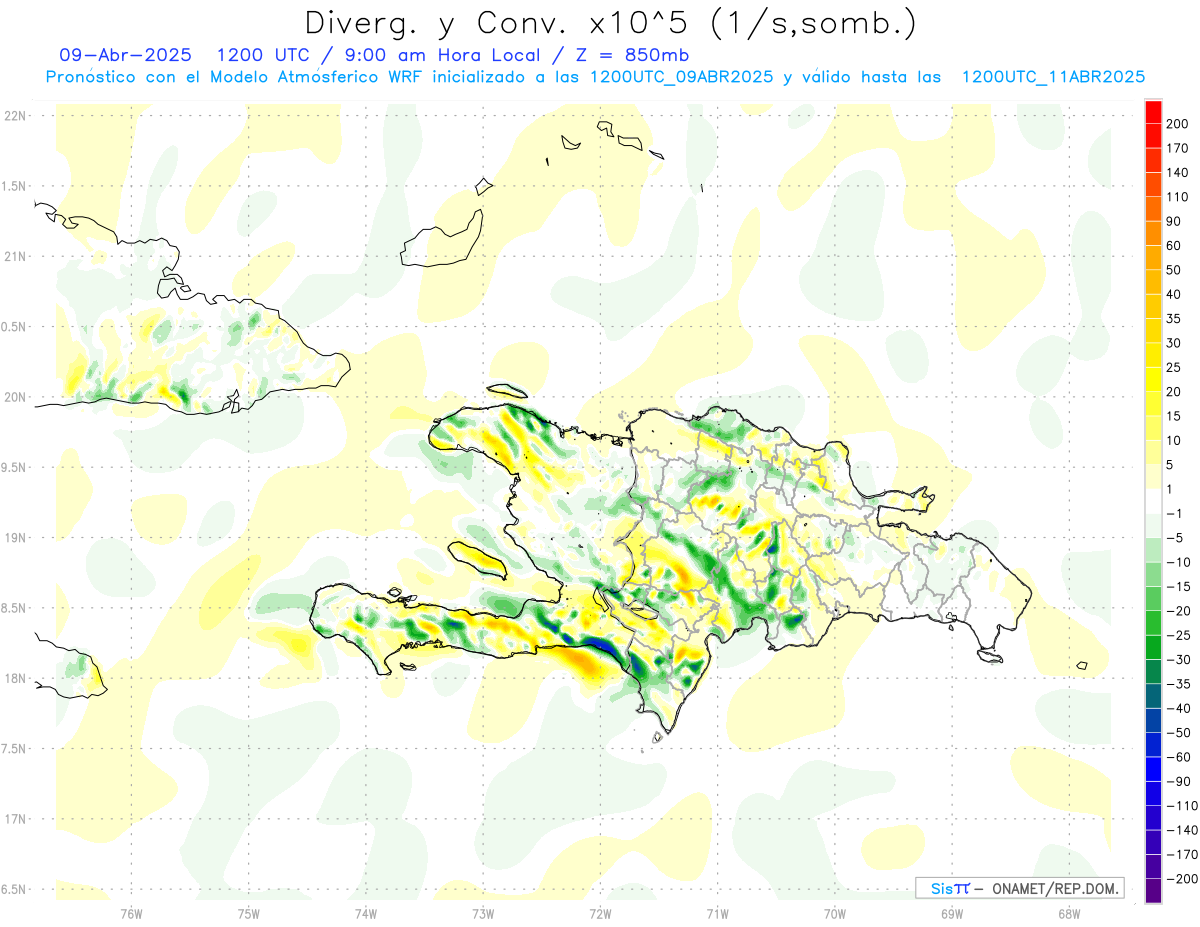Click the longitude label '76W'

[x=131, y=914]
